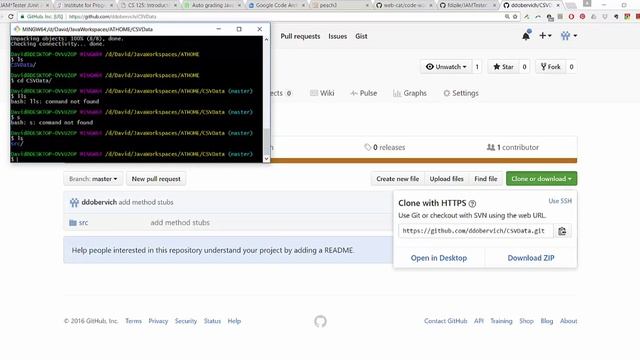Click New pull request button
Screen dimensions: 640x360
click(156, 179)
